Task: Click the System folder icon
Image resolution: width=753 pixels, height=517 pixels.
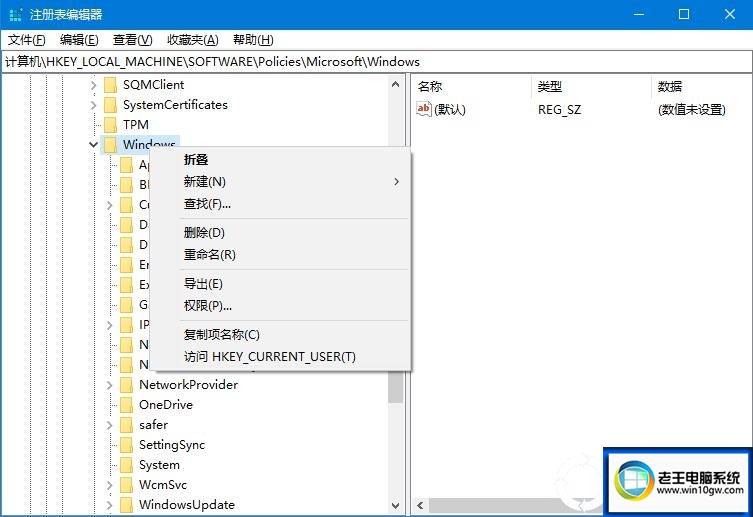Action: (x=126, y=465)
